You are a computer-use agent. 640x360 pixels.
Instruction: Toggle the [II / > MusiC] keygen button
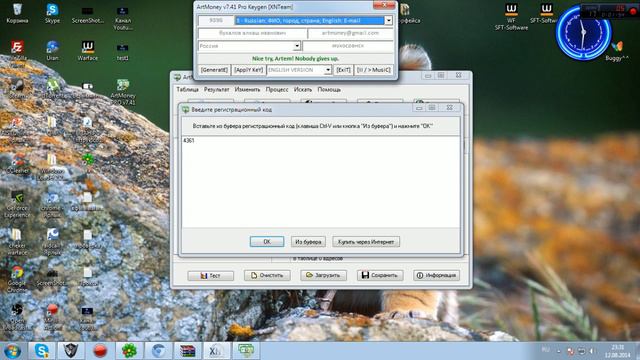point(373,70)
